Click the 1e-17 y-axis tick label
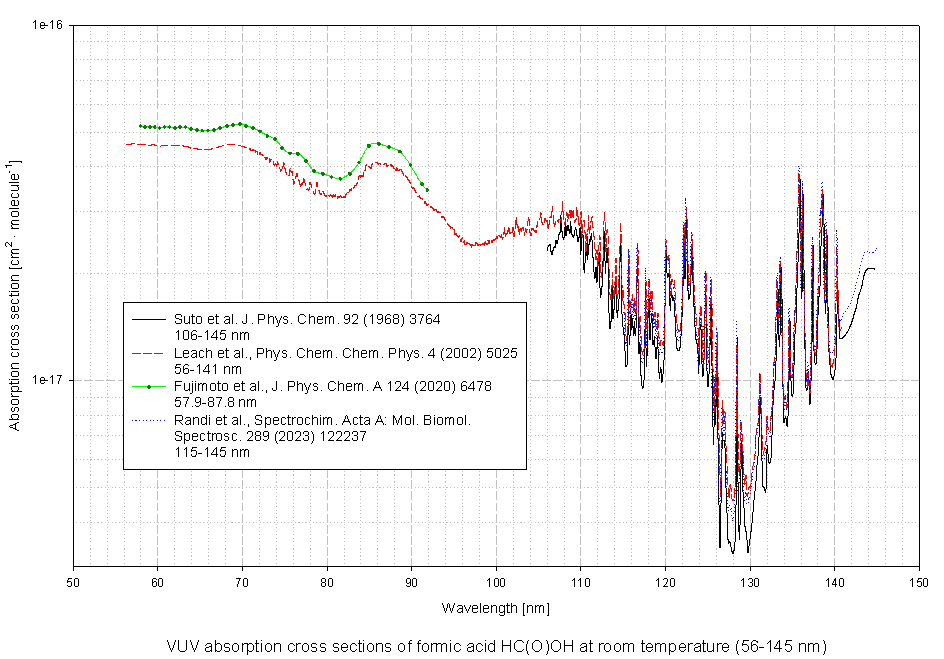944x659 pixels. point(48,380)
